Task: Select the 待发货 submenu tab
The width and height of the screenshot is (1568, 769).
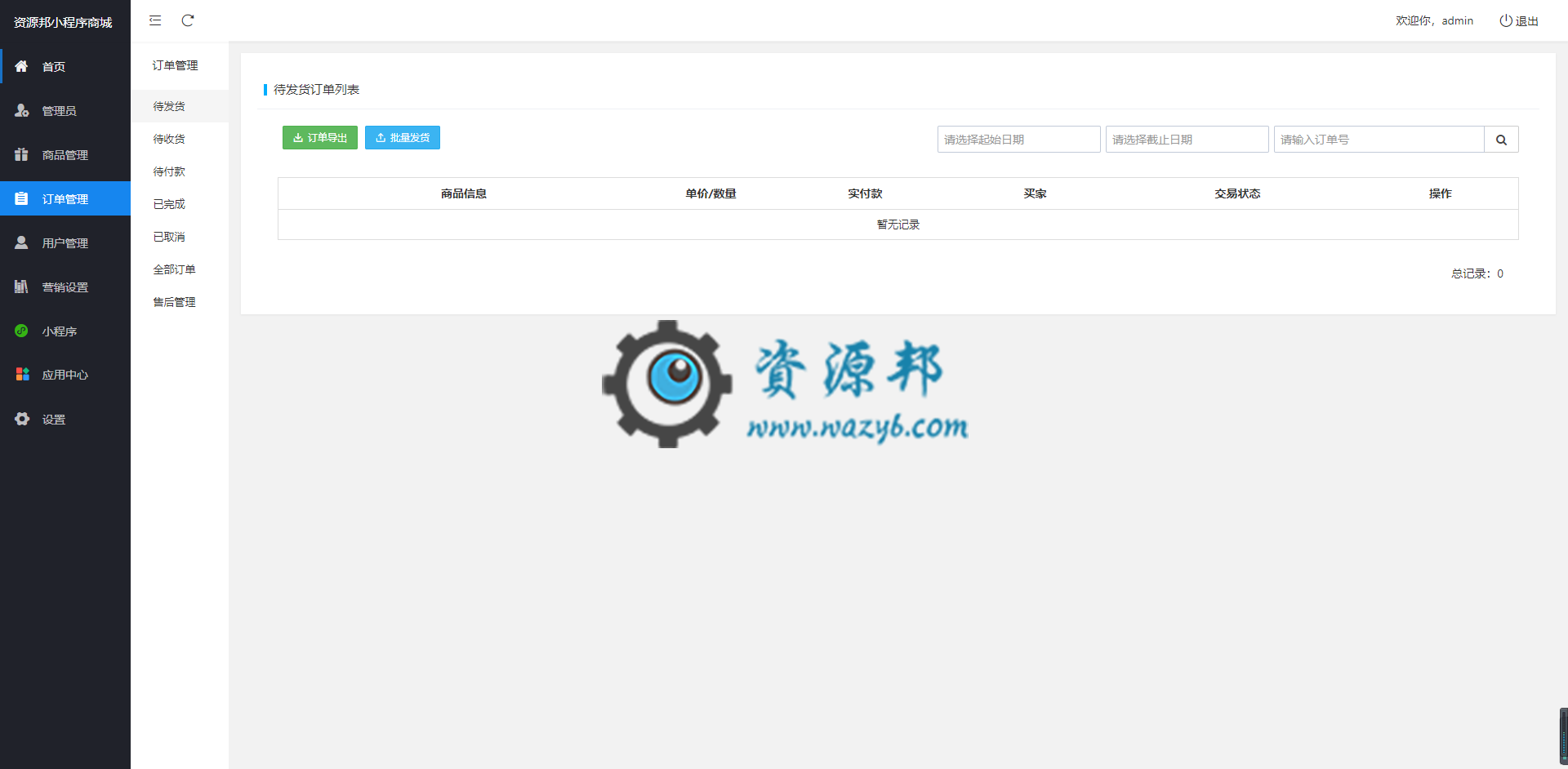Action: [180, 106]
